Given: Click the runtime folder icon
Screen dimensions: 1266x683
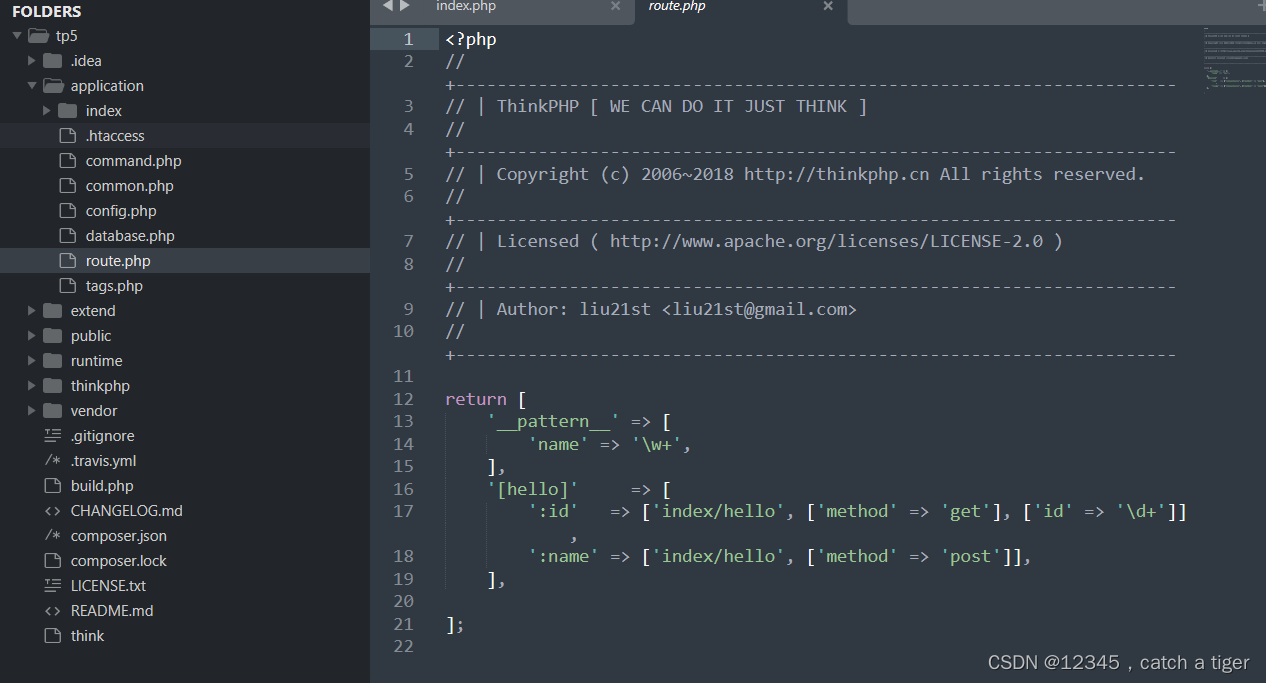Looking at the screenshot, I should tap(53, 361).
